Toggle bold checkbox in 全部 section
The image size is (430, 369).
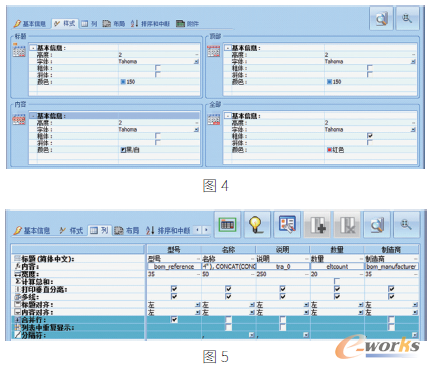tap(370, 136)
